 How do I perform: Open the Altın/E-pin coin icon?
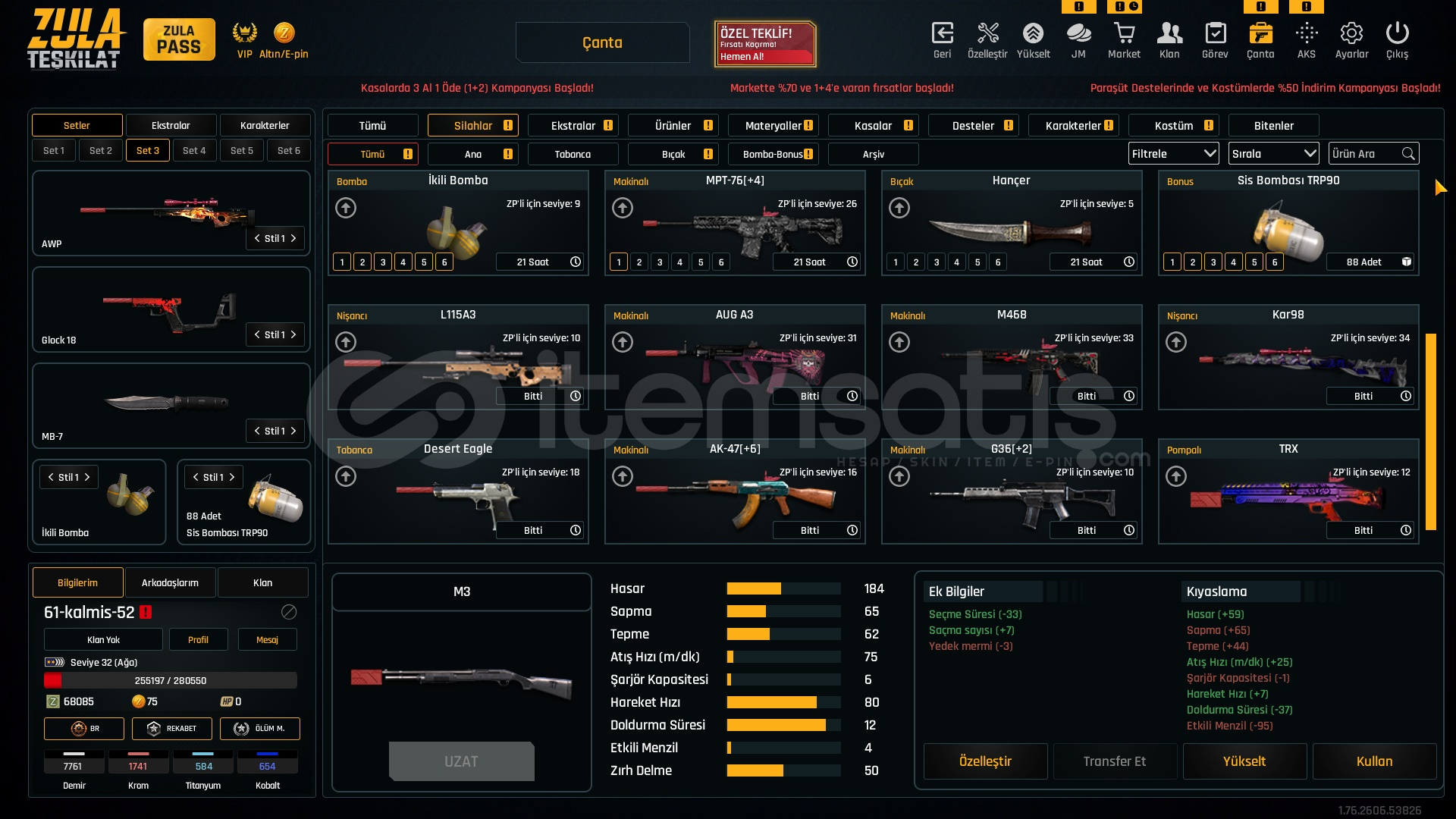pyautogui.click(x=284, y=33)
